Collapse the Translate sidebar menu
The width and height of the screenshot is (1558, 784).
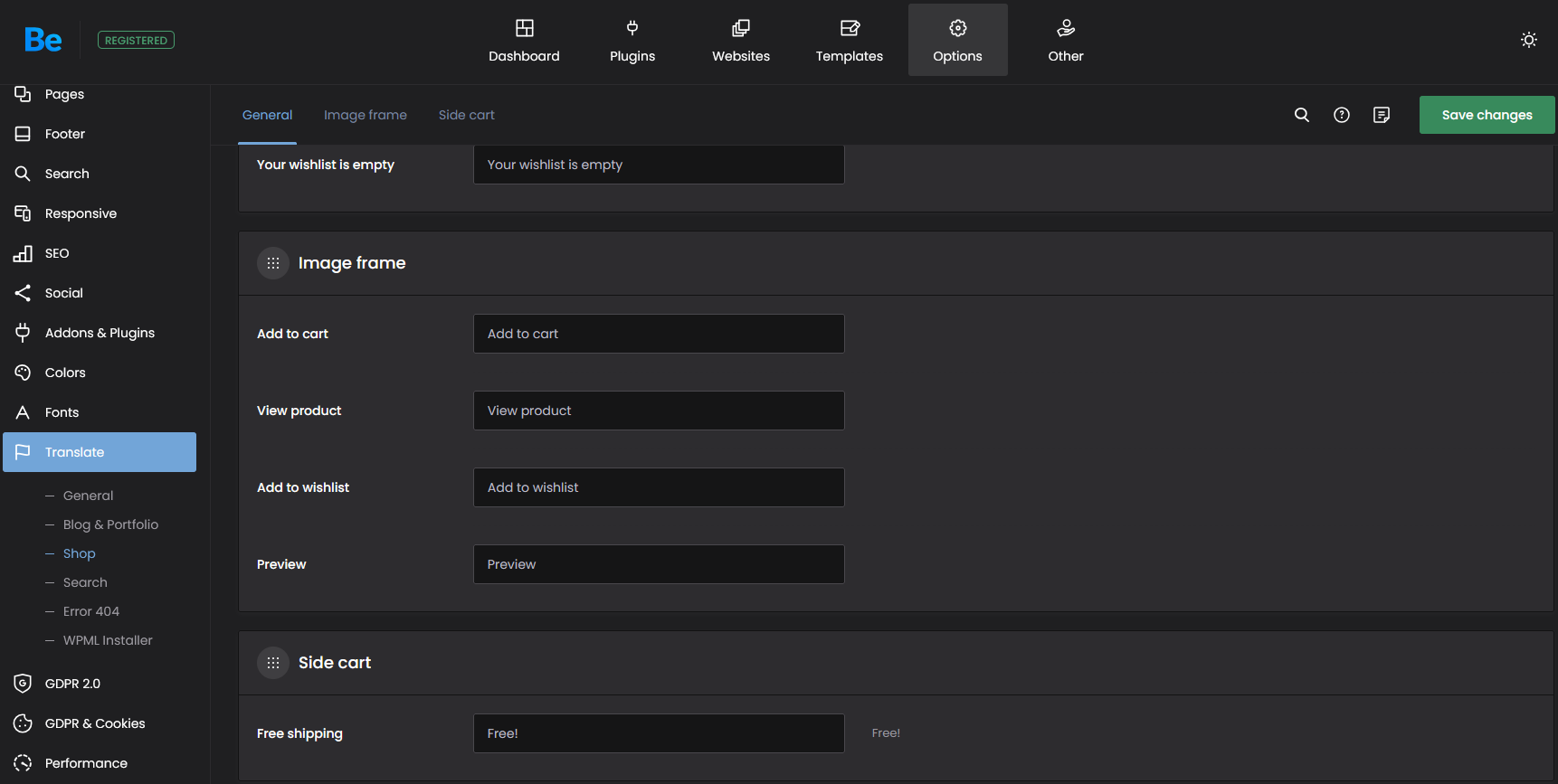point(100,452)
